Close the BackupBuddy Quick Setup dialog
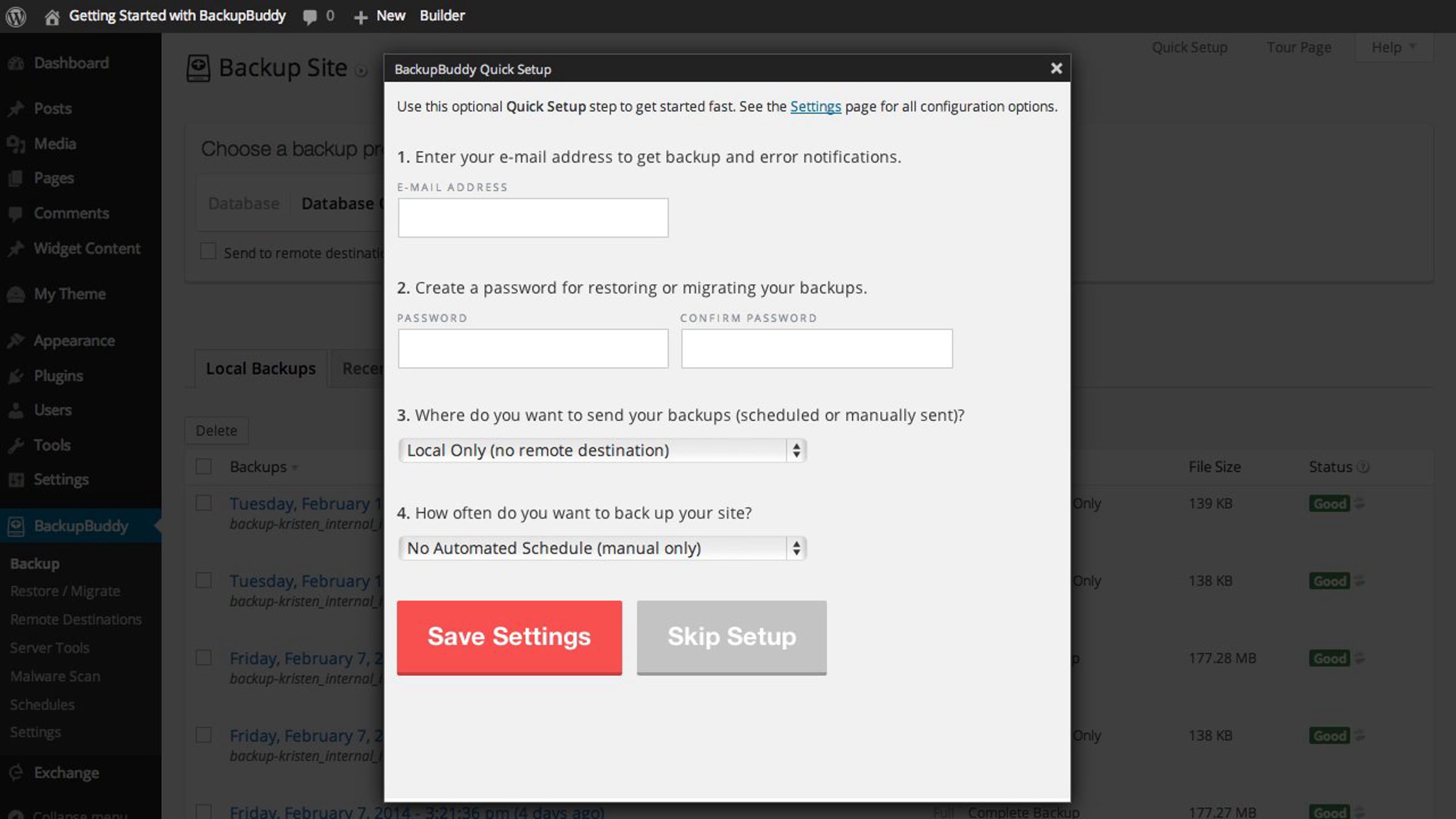 point(1056,69)
